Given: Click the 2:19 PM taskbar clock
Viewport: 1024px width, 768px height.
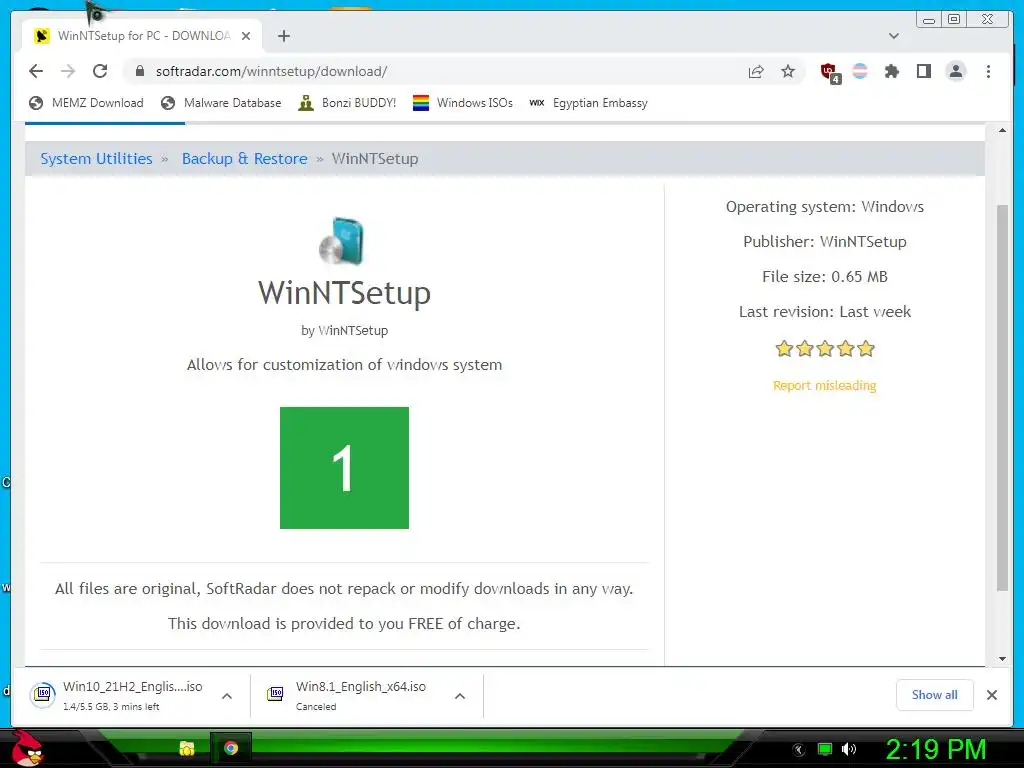Looking at the screenshot, I should [935, 749].
